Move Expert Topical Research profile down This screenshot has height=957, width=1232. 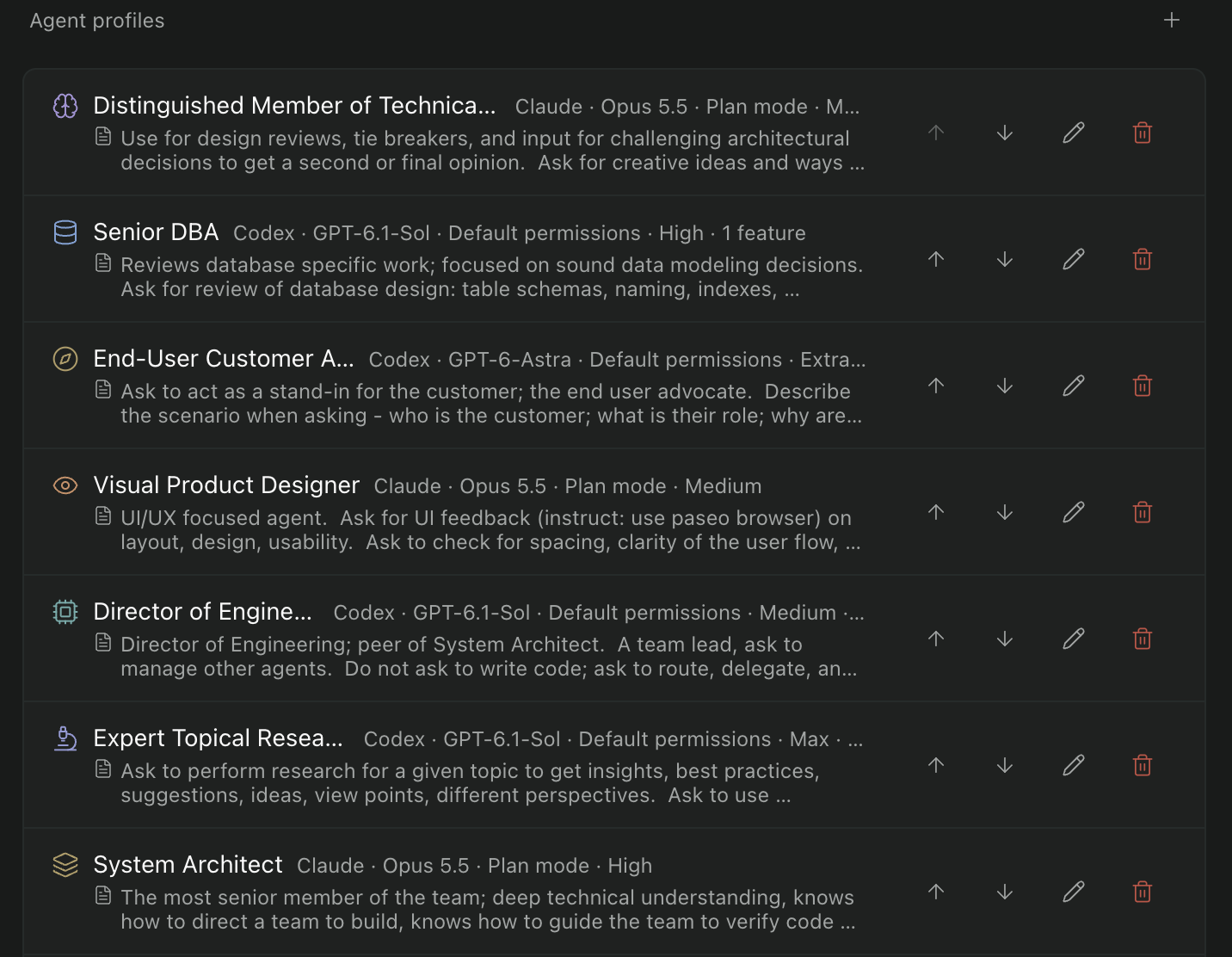1005,765
